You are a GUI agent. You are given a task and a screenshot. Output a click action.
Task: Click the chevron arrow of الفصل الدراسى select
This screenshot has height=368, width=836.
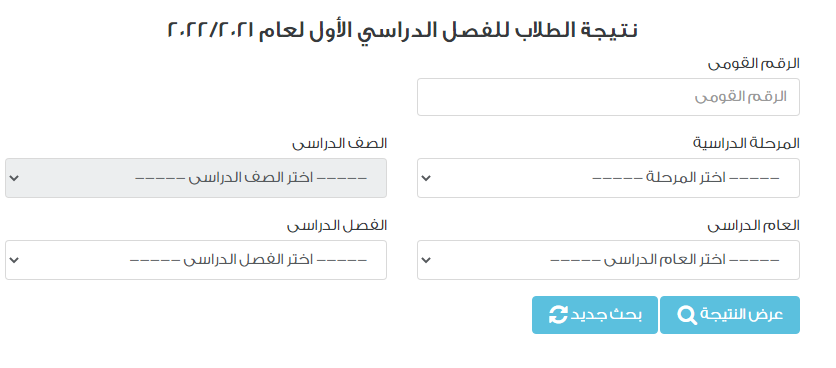(x=14, y=260)
